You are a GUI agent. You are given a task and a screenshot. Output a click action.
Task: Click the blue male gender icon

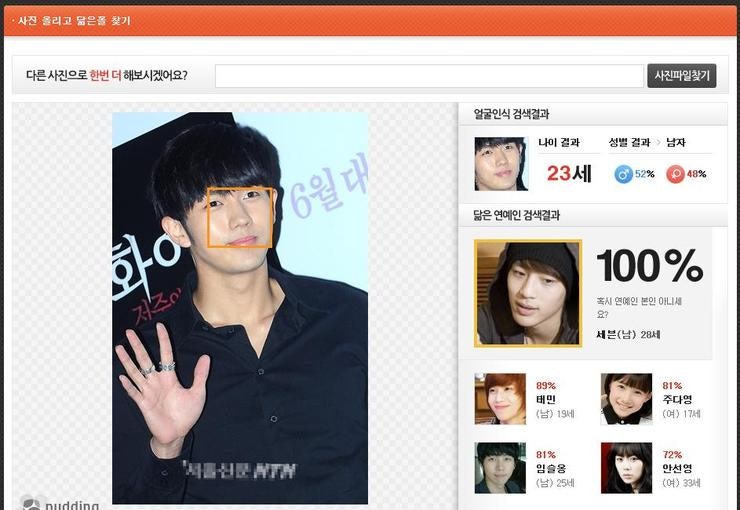coord(623,174)
